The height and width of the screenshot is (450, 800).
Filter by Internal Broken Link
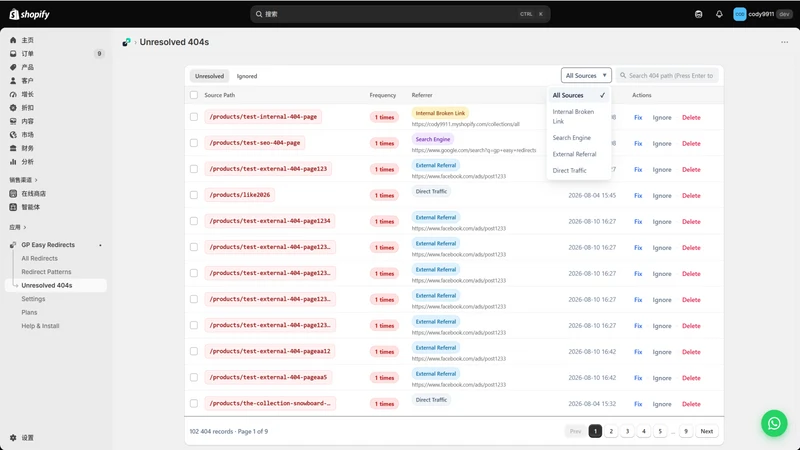click(579, 116)
